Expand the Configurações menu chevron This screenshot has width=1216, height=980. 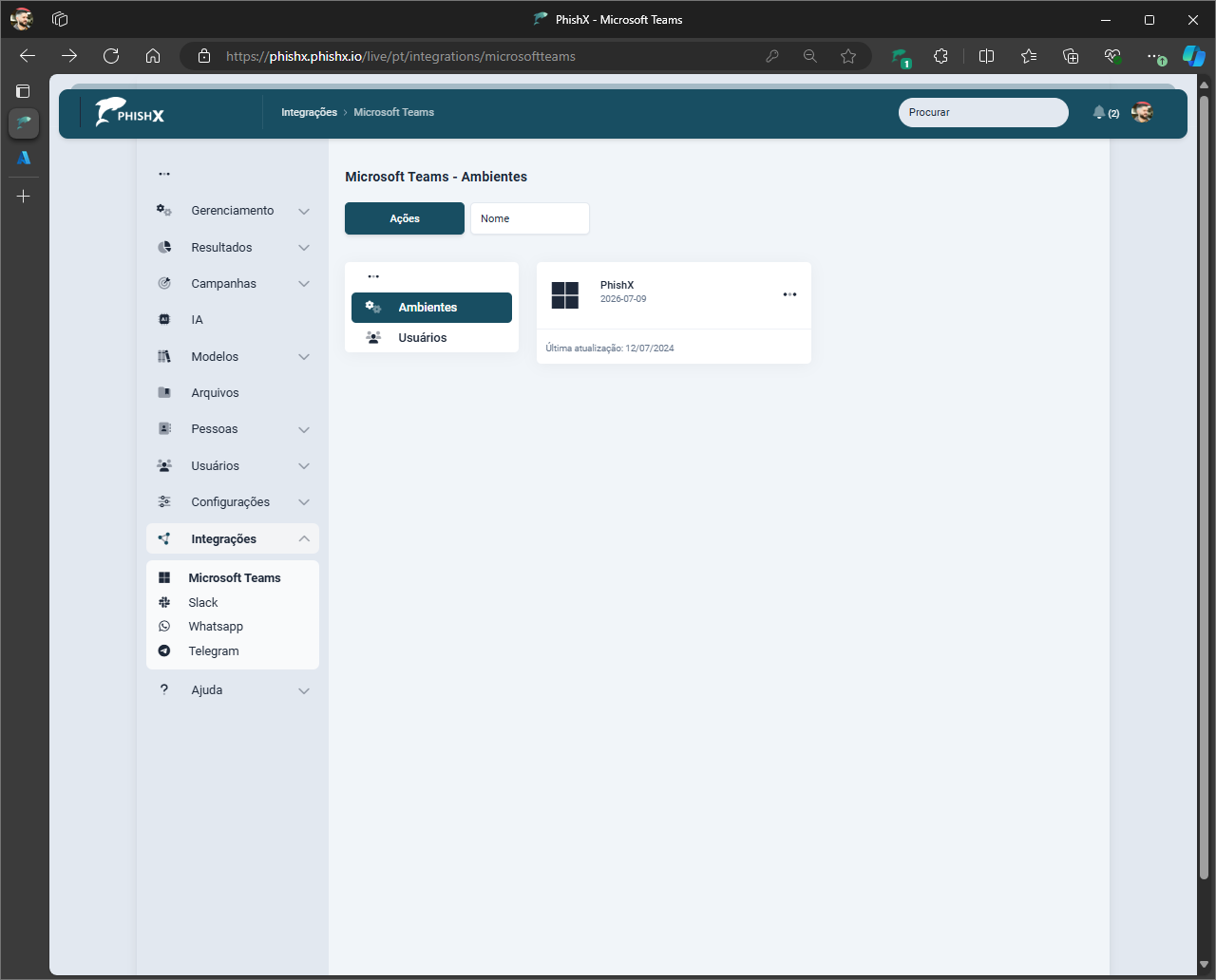(x=304, y=502)
